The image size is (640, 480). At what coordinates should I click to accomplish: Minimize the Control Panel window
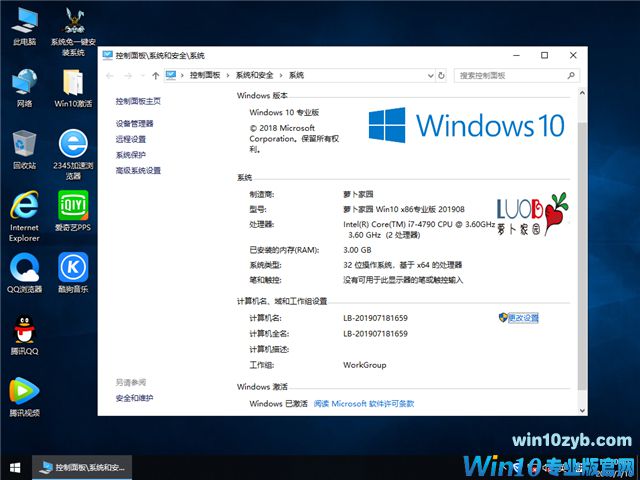517,55
